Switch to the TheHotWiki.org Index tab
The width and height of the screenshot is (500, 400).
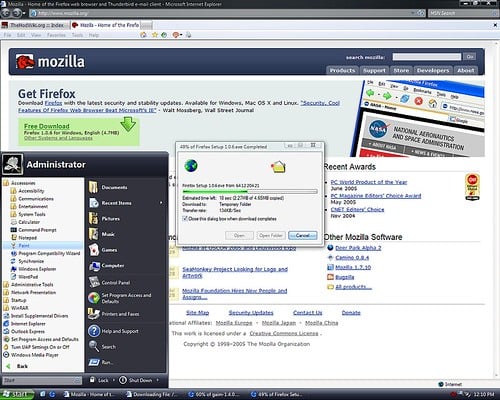pos(35,25)
